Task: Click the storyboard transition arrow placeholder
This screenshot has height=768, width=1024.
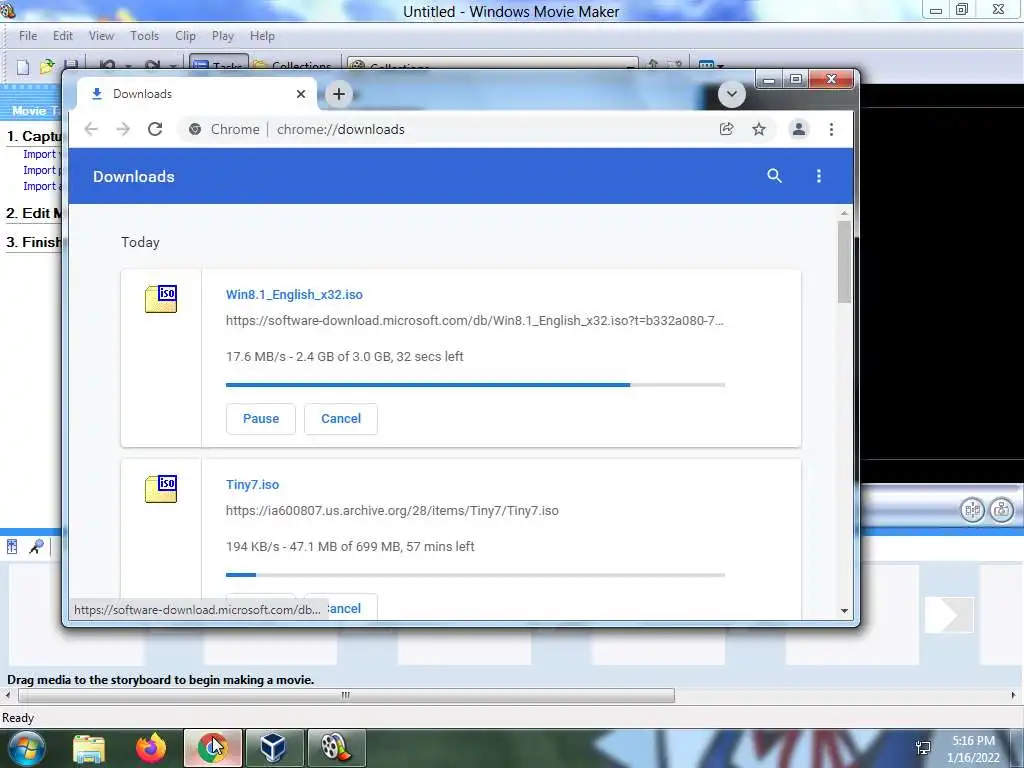Action: 948,615
